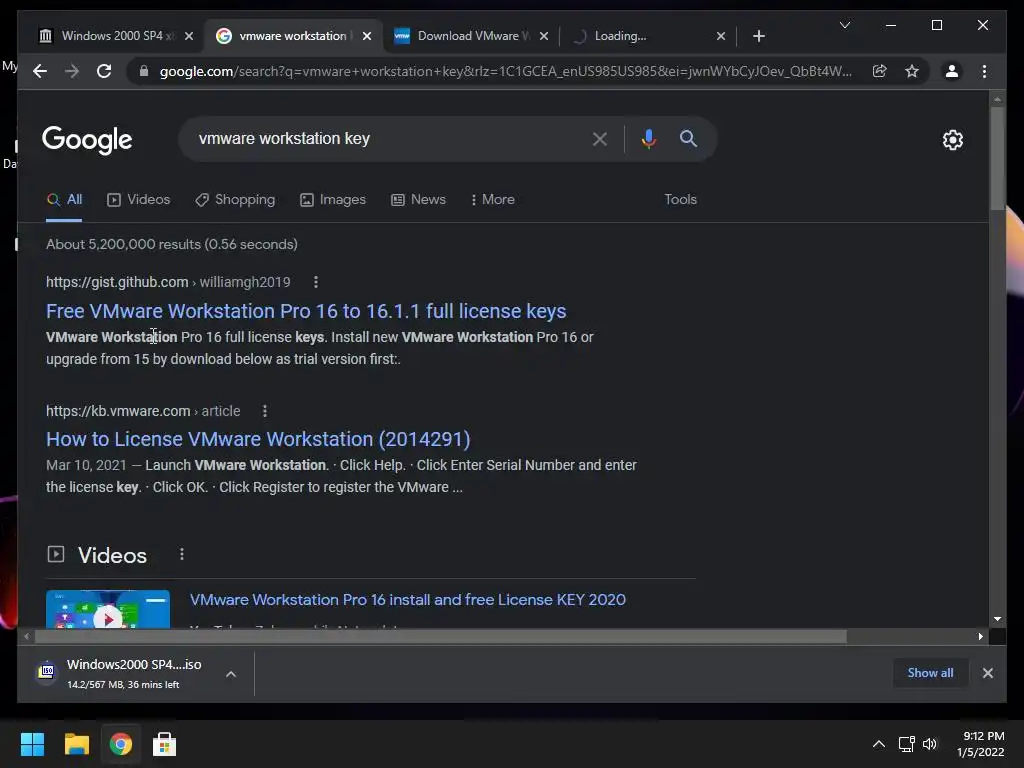Go back to the previous page
The height and width of the screenshot is (768, 1024).
pyautogui.click(x=40, y=71)
